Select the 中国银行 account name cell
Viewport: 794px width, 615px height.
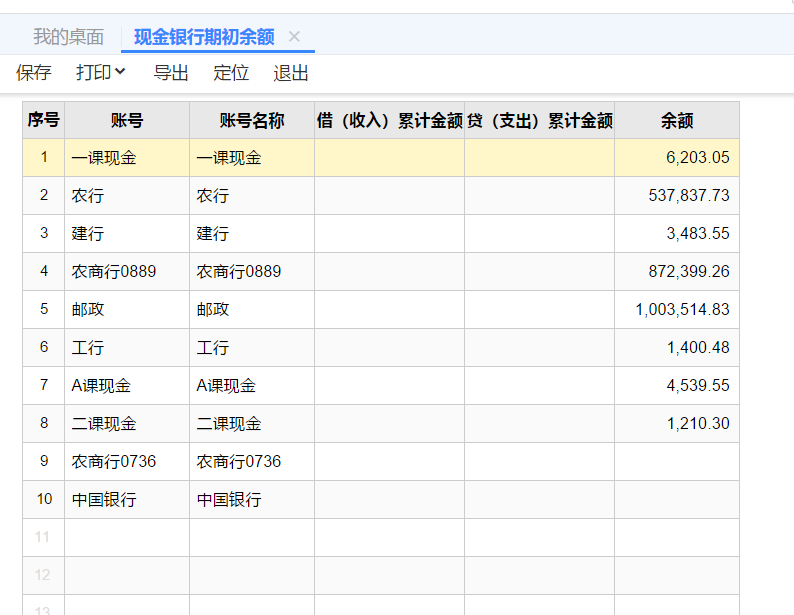[252, 499]
